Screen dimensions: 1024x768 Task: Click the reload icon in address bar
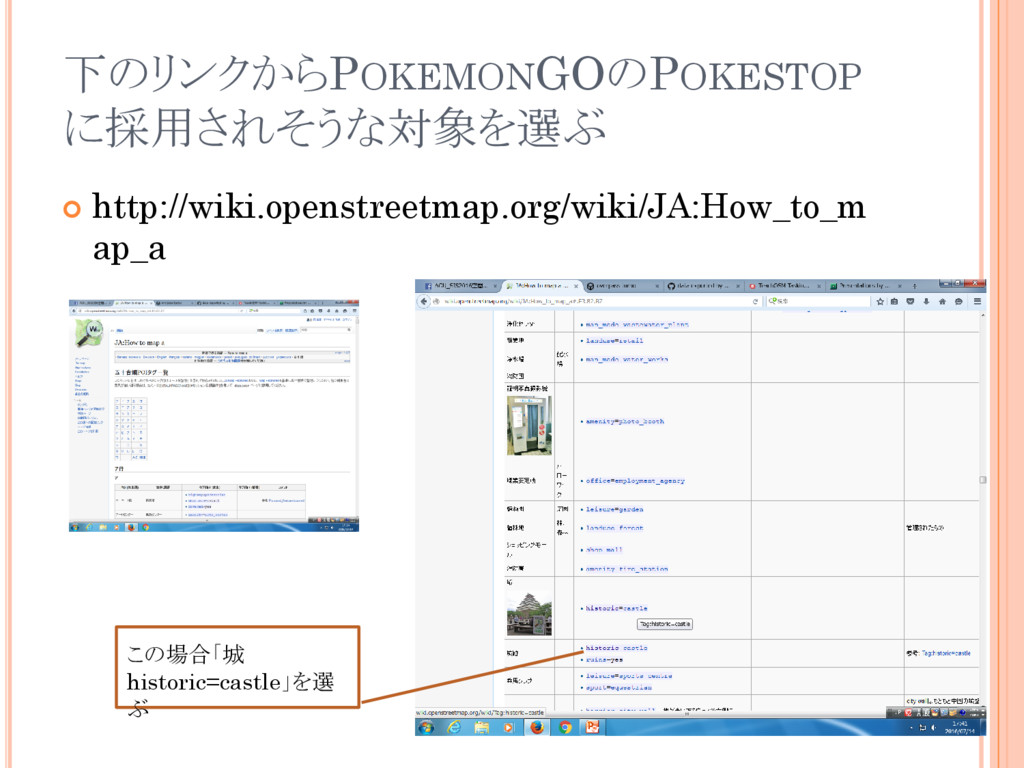756,301
